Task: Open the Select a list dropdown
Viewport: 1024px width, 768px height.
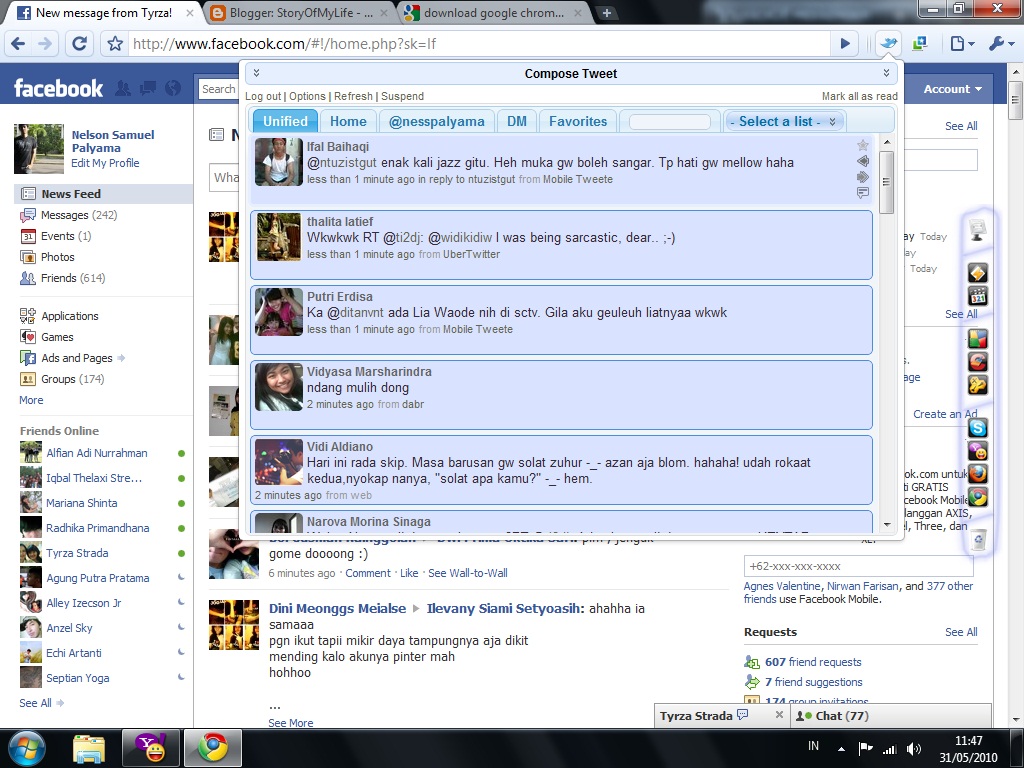Action: click(x=784, y=121)
